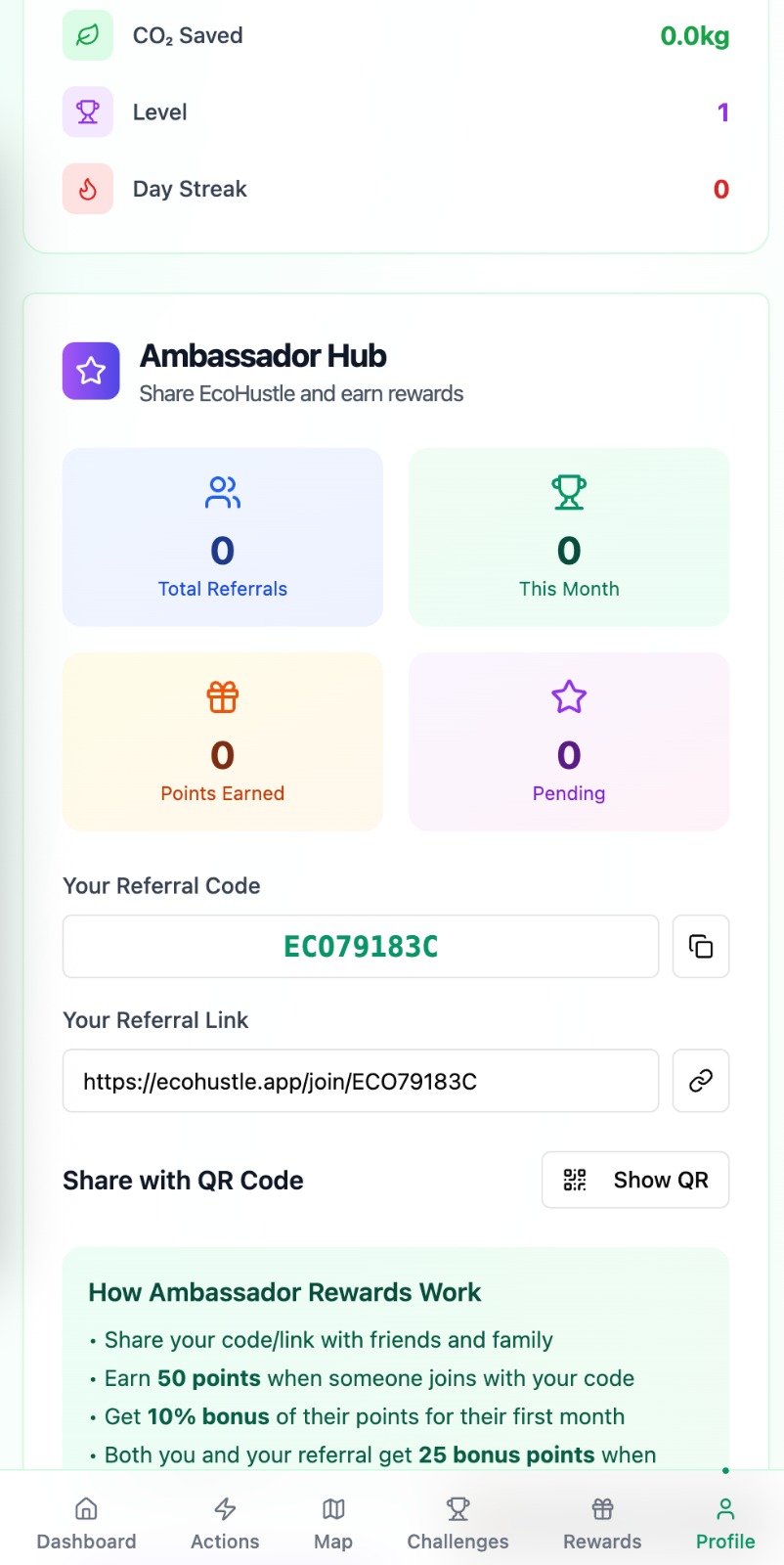The image size is (784, 1565).
Task: Click the Ambassador Hub star icon
Action: point(91,371)
